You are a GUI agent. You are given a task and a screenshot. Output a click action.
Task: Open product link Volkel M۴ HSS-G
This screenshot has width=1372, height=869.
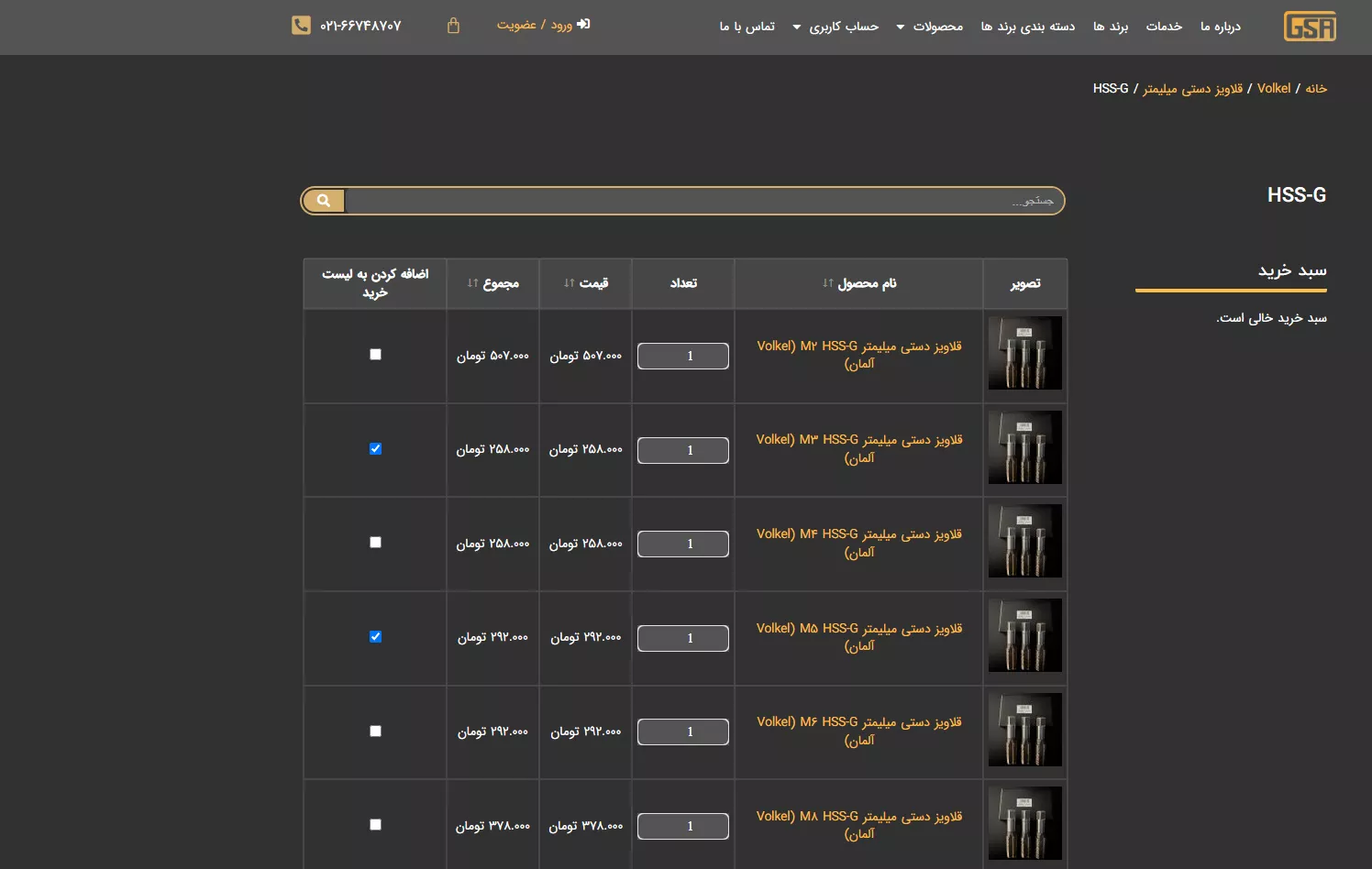click(x=859, y=543)
